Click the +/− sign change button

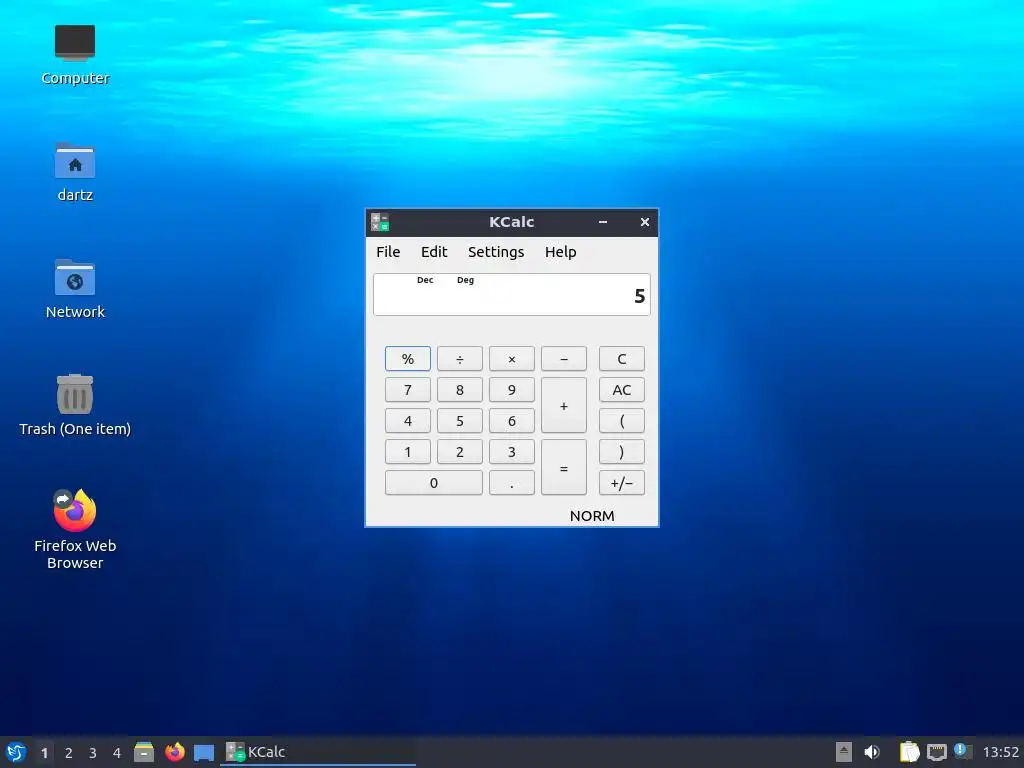point(622,483)
